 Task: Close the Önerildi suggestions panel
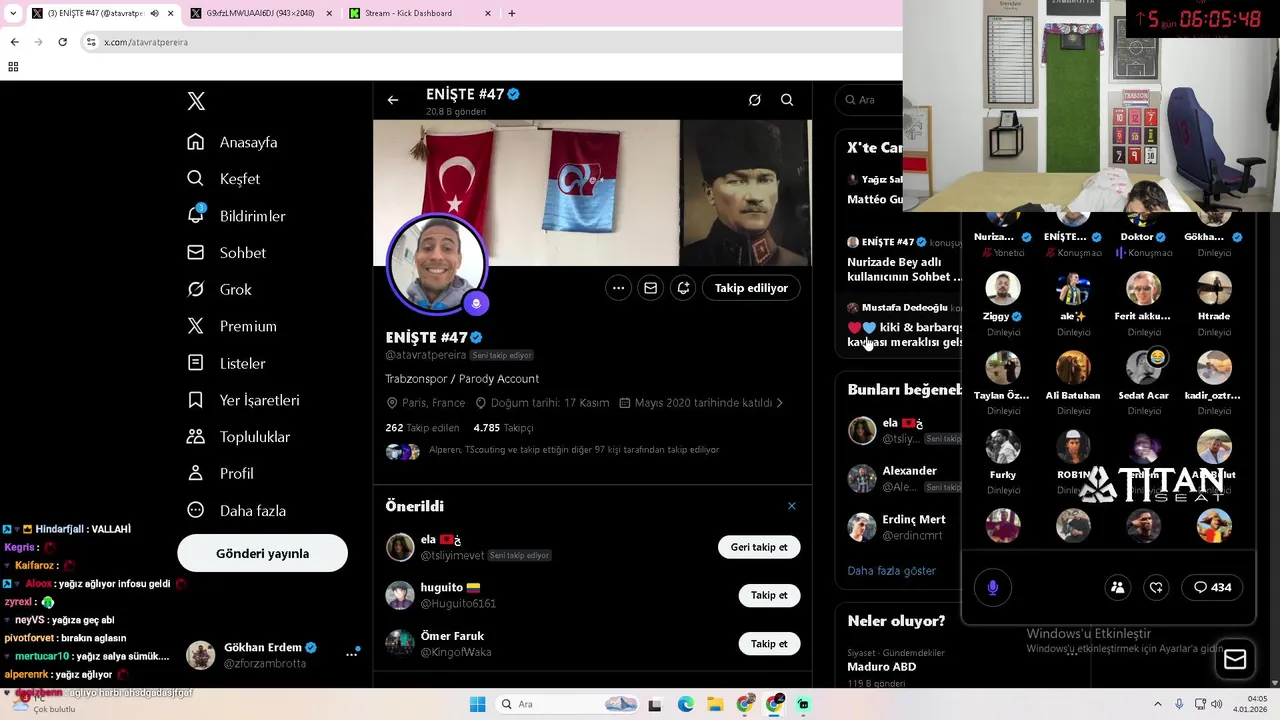(791, 506)
